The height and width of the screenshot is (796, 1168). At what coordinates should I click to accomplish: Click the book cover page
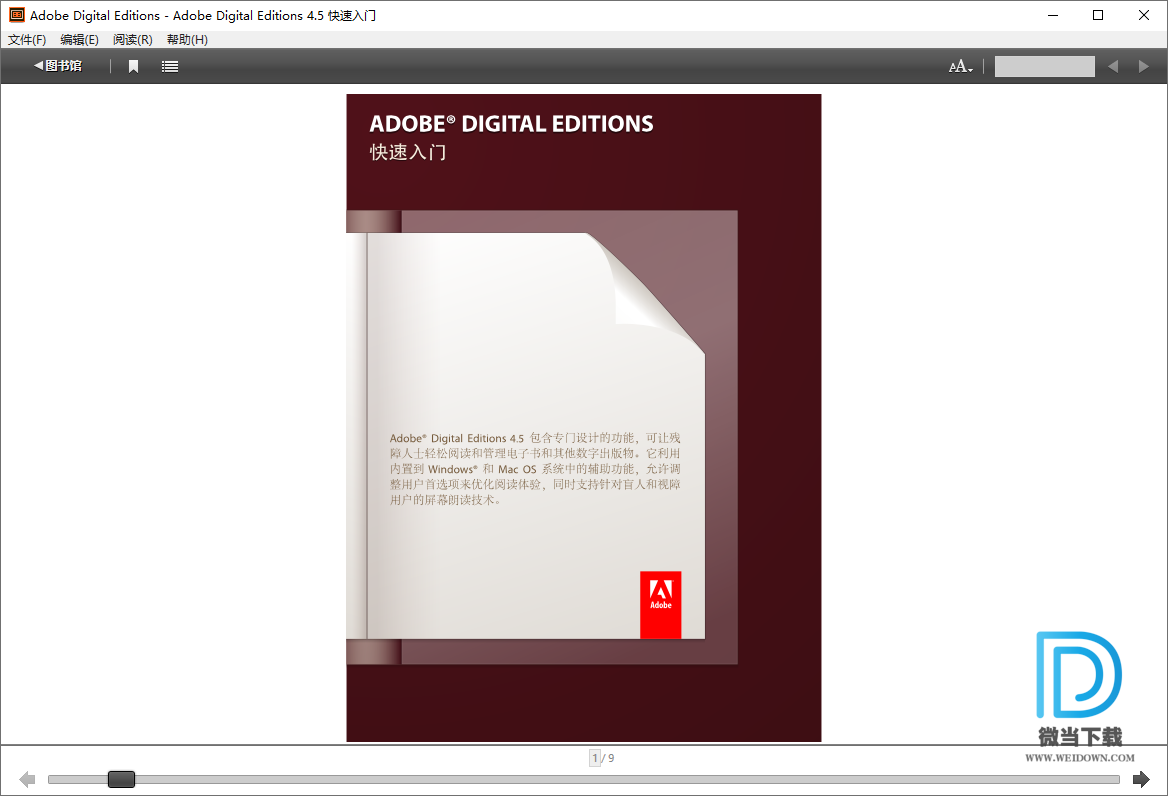point(583,418)
